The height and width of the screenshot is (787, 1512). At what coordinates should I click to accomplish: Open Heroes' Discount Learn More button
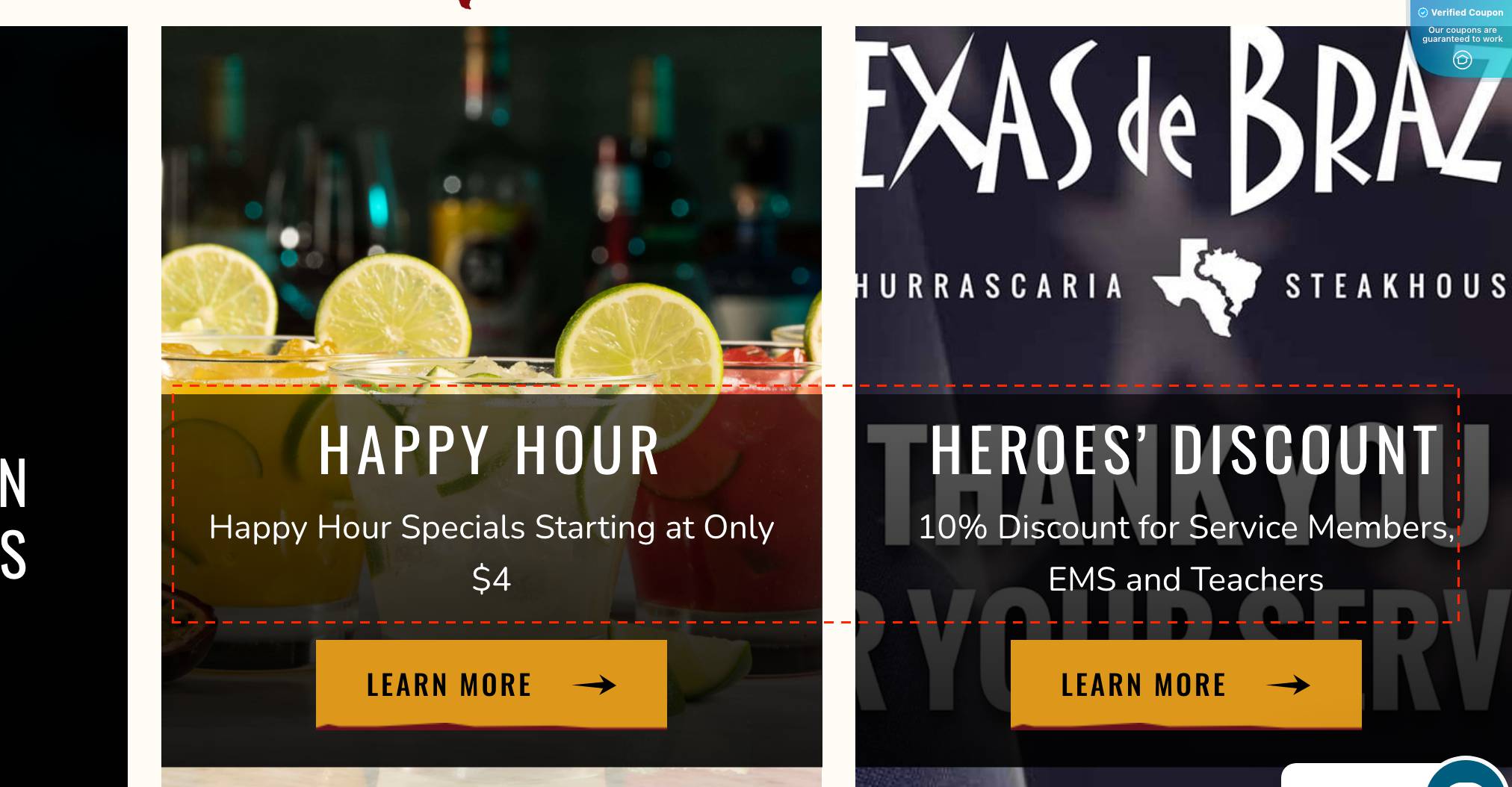point(1186,684)
